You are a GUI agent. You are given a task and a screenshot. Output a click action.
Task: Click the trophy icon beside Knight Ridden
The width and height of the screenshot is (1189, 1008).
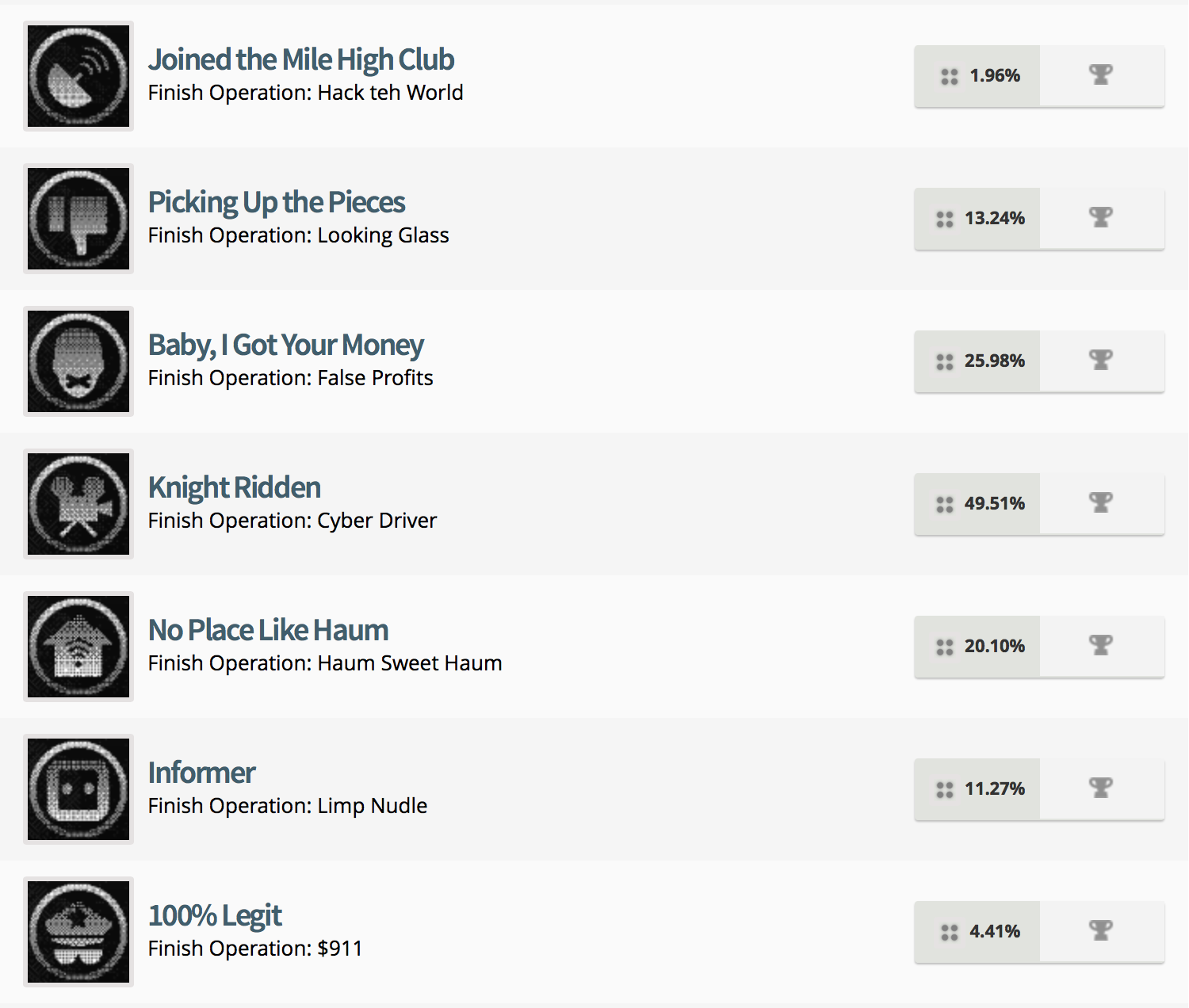click(x=1101, y=503)
